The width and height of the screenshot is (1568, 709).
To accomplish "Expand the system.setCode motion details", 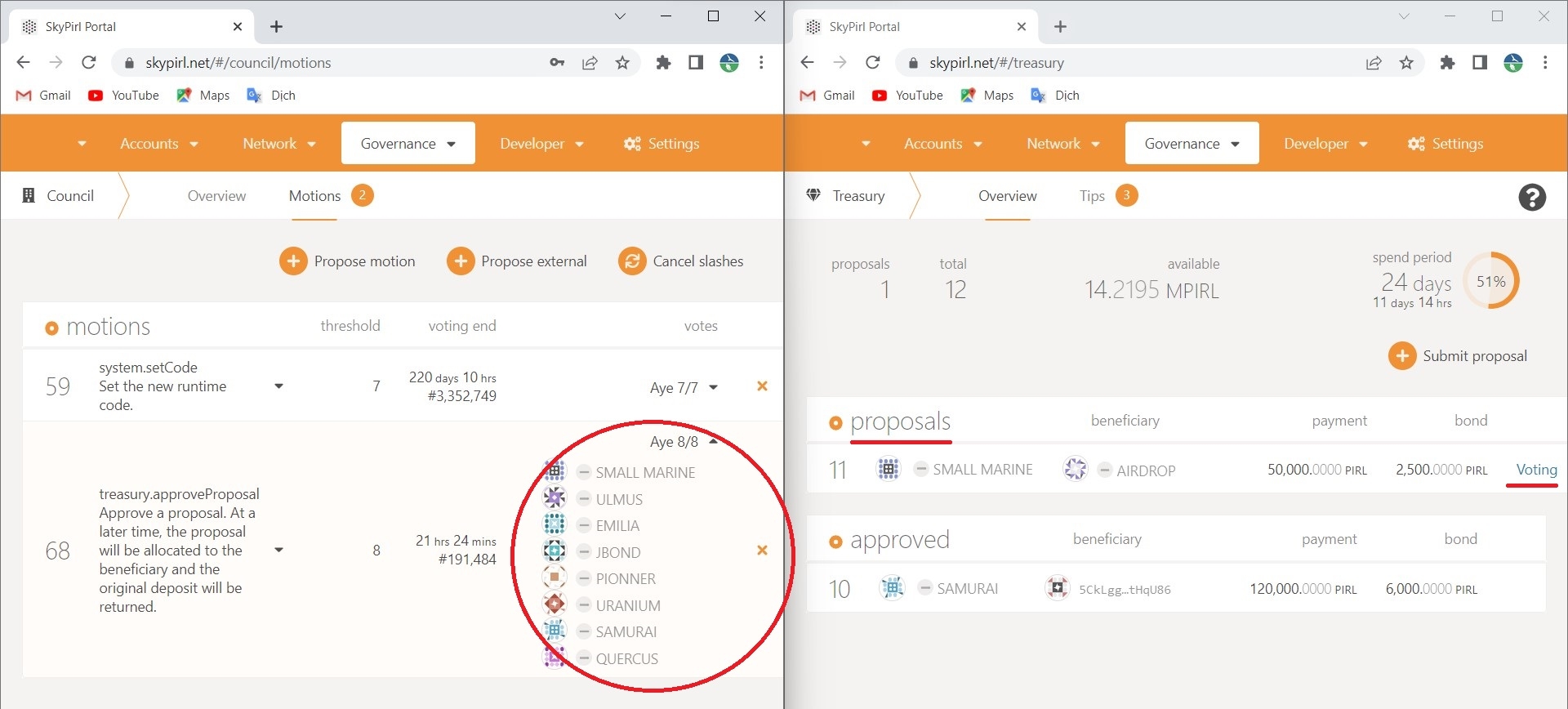I will pyautogui.click(x=278, y=386).
